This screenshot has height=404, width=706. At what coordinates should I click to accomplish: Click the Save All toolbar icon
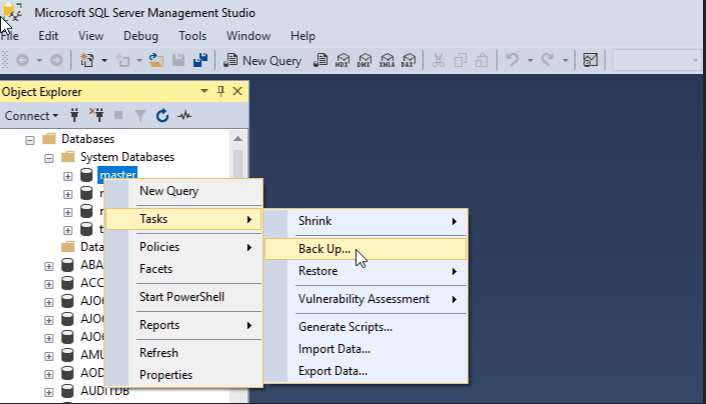(x=200, y=60)
